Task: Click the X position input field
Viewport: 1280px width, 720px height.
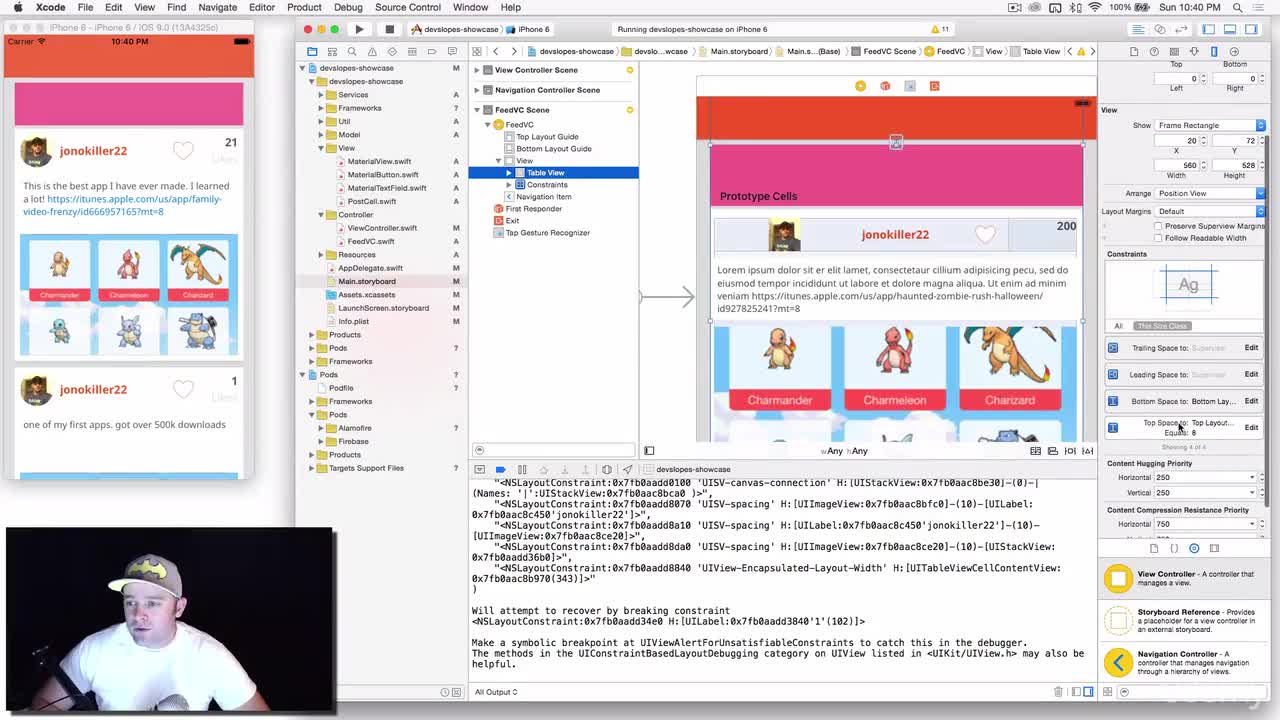Action: pyautogui.click(x=1176, y=141)
